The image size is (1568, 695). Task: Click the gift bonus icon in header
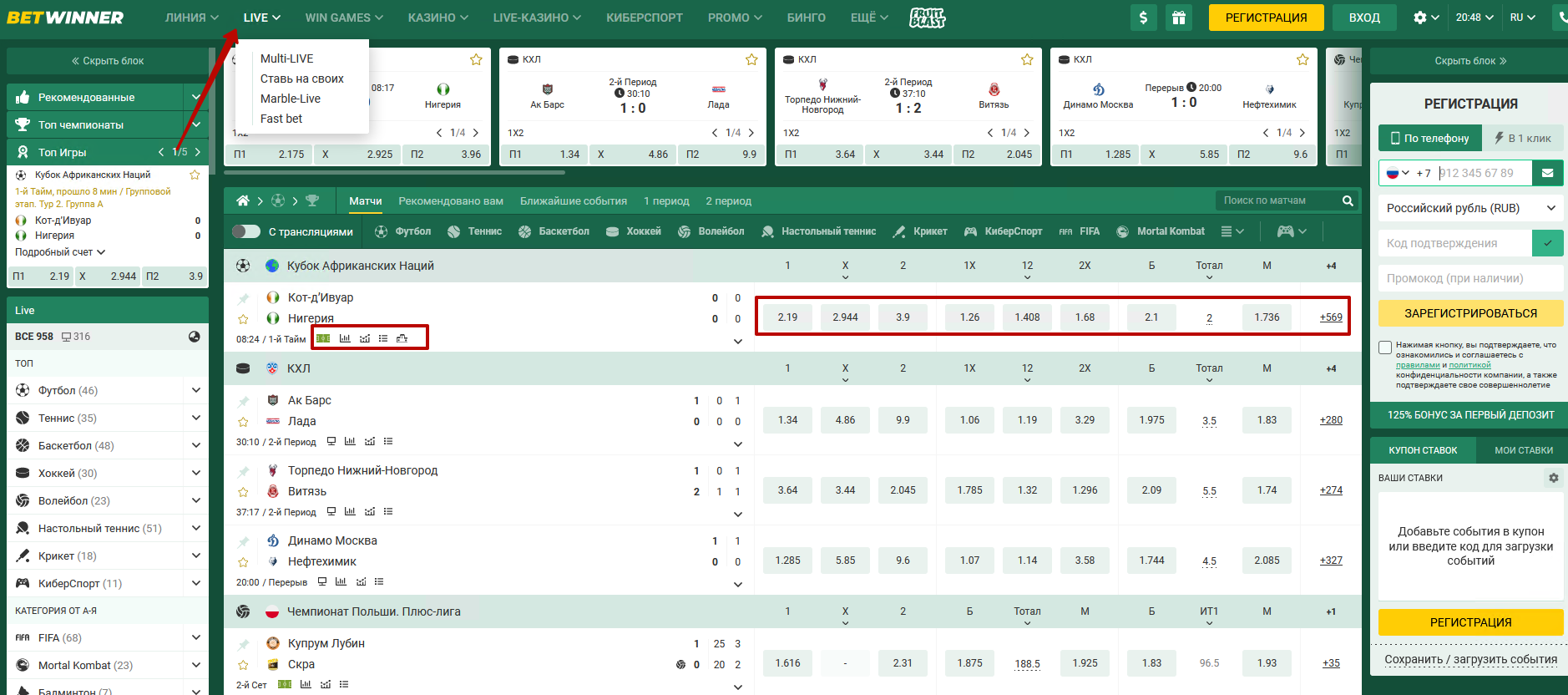coord(1178,18)
